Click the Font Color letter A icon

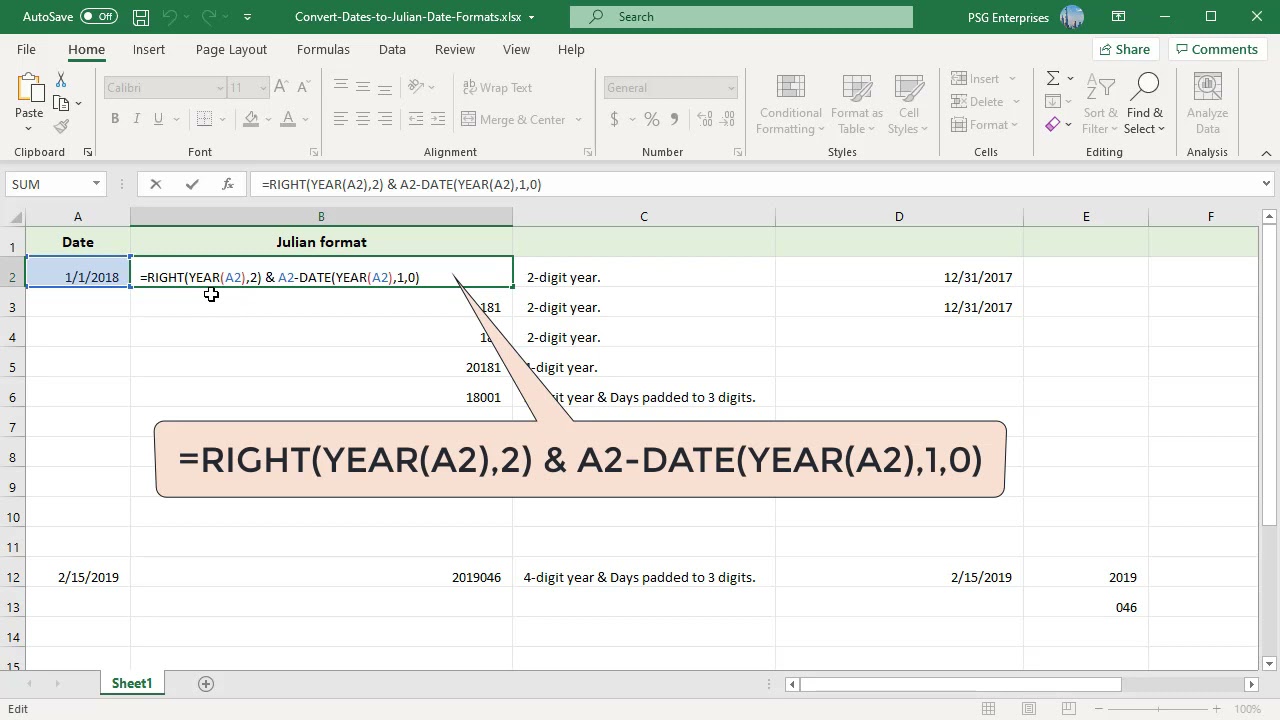pos(288,119)
